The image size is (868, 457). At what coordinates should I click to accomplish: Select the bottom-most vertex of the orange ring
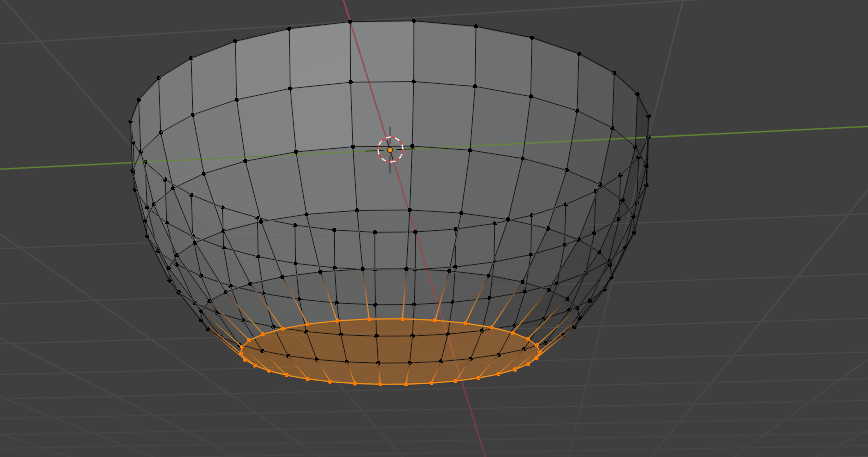point(380,384)
